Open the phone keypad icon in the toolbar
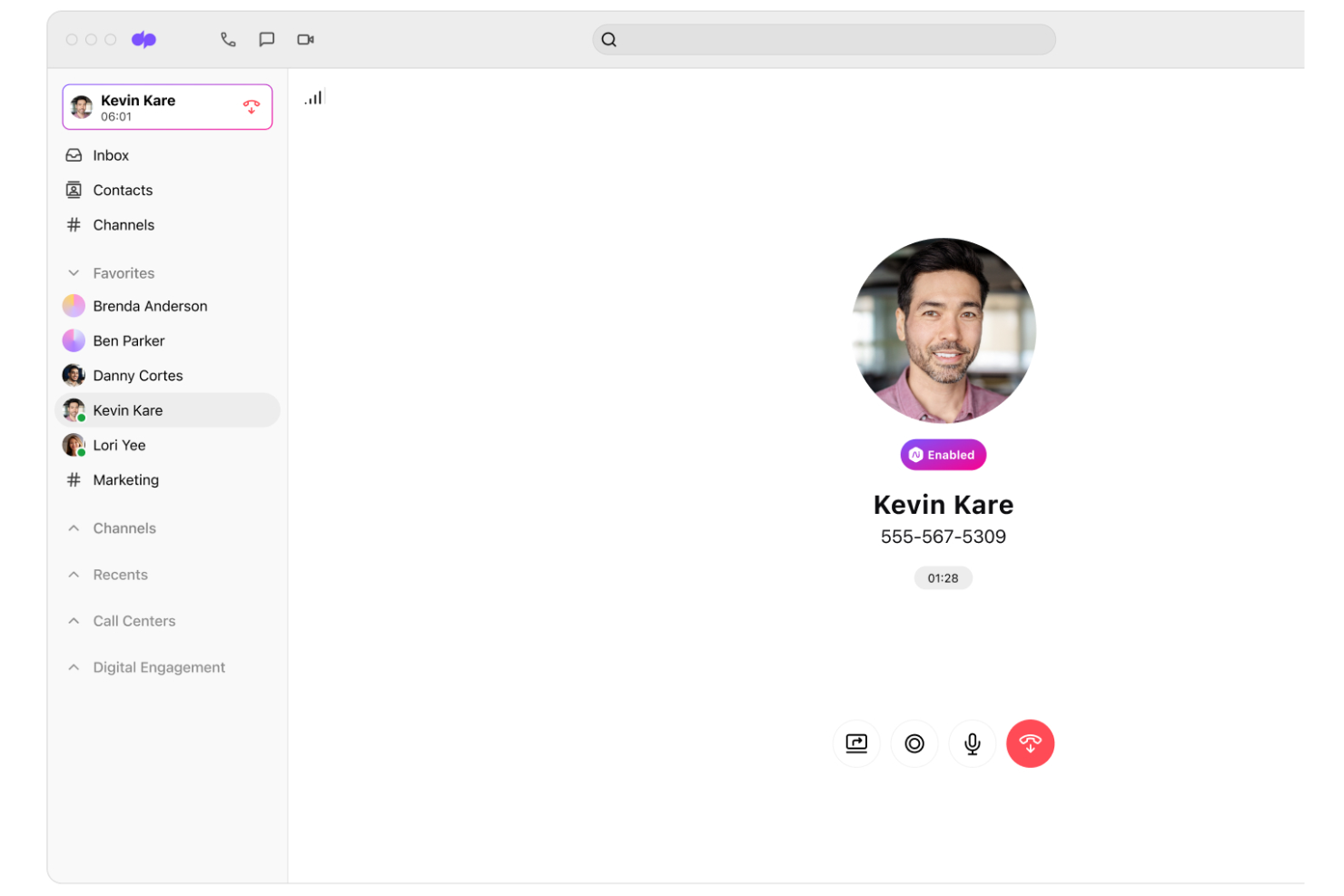 (228, 39)
